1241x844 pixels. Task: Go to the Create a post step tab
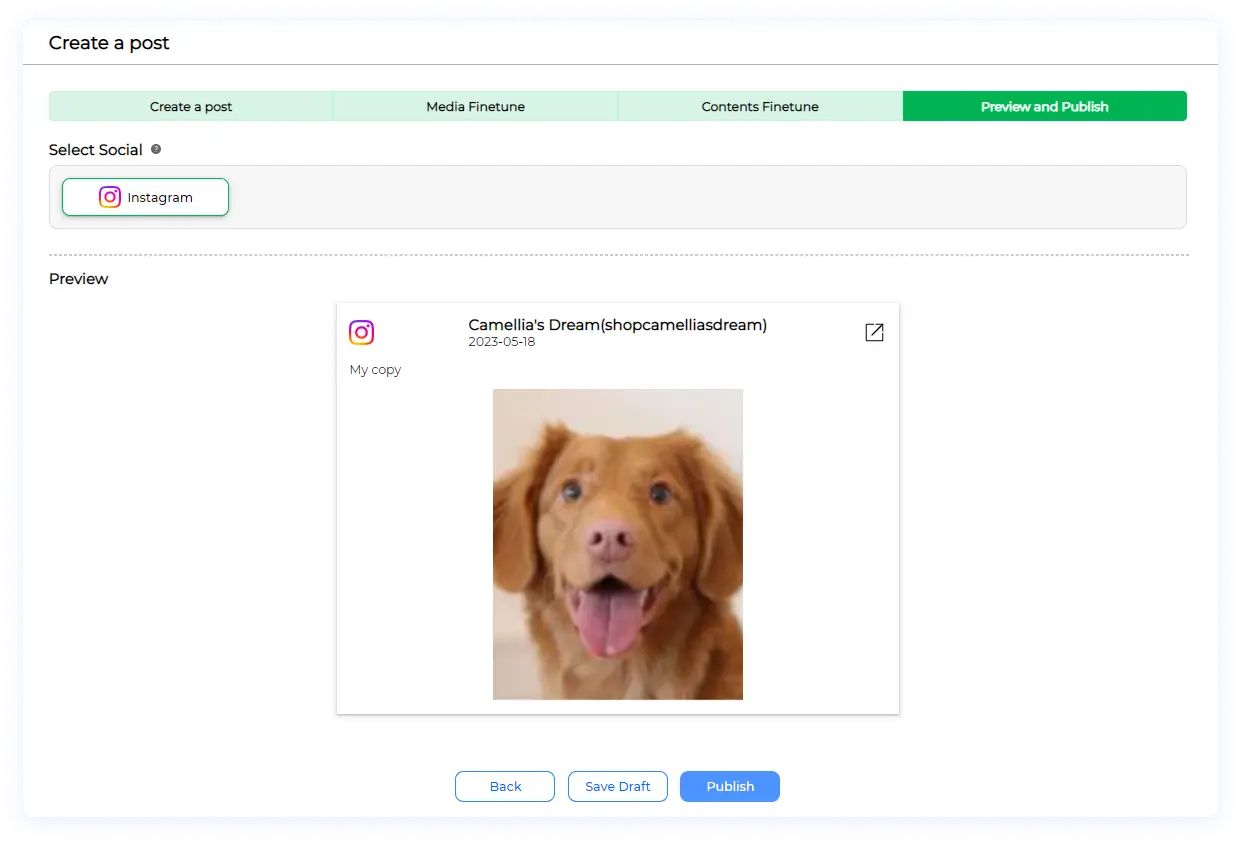(x=191, y=106)
